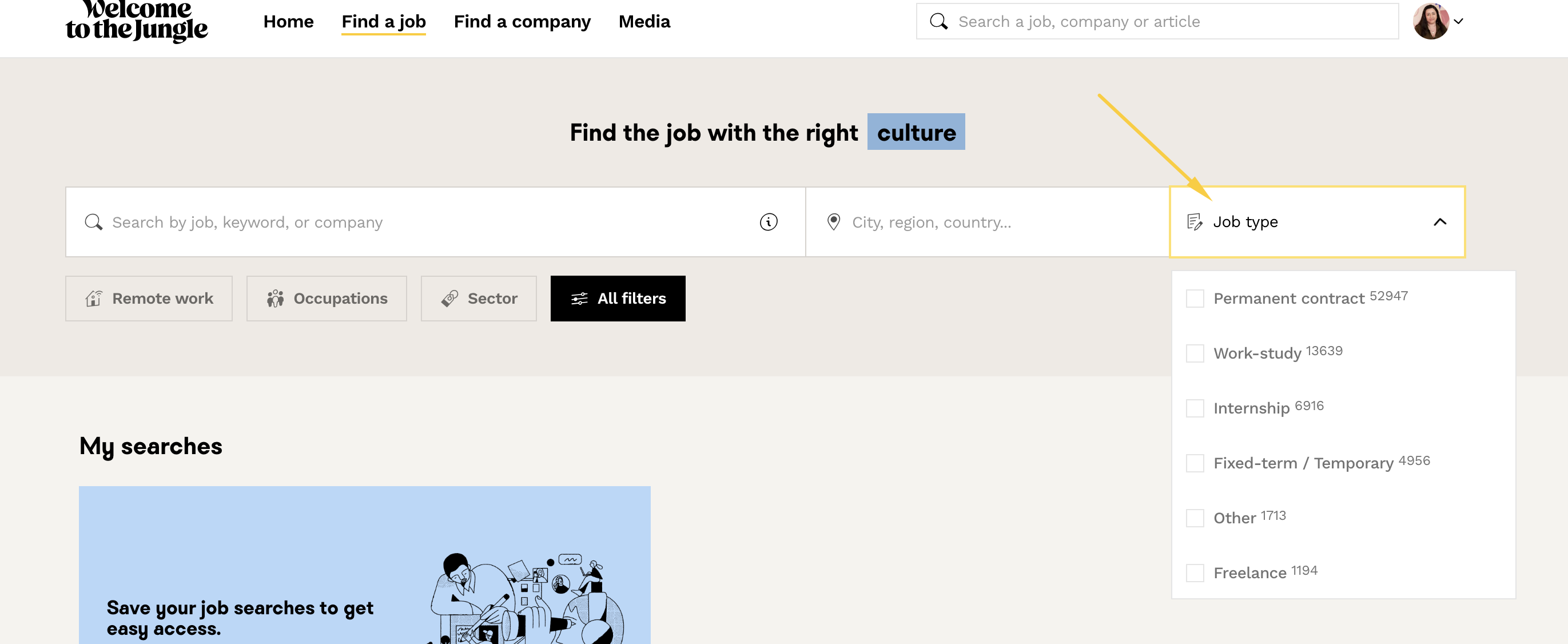This screenshot has height=644, width=1568.
Task: Open the Media menu item
Action: tap(643, 22)
